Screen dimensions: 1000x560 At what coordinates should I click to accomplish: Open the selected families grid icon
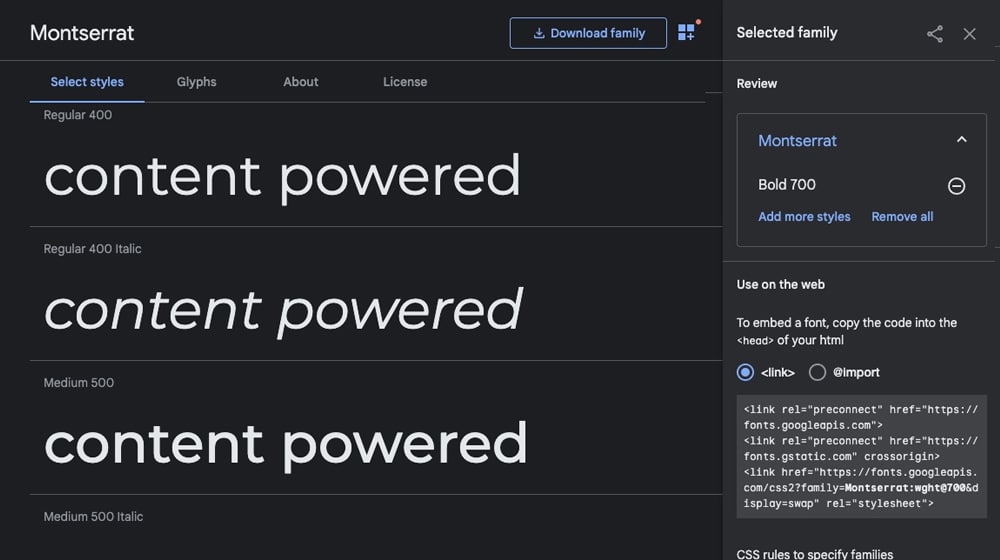pyautogui.click(x=686, y=33)
